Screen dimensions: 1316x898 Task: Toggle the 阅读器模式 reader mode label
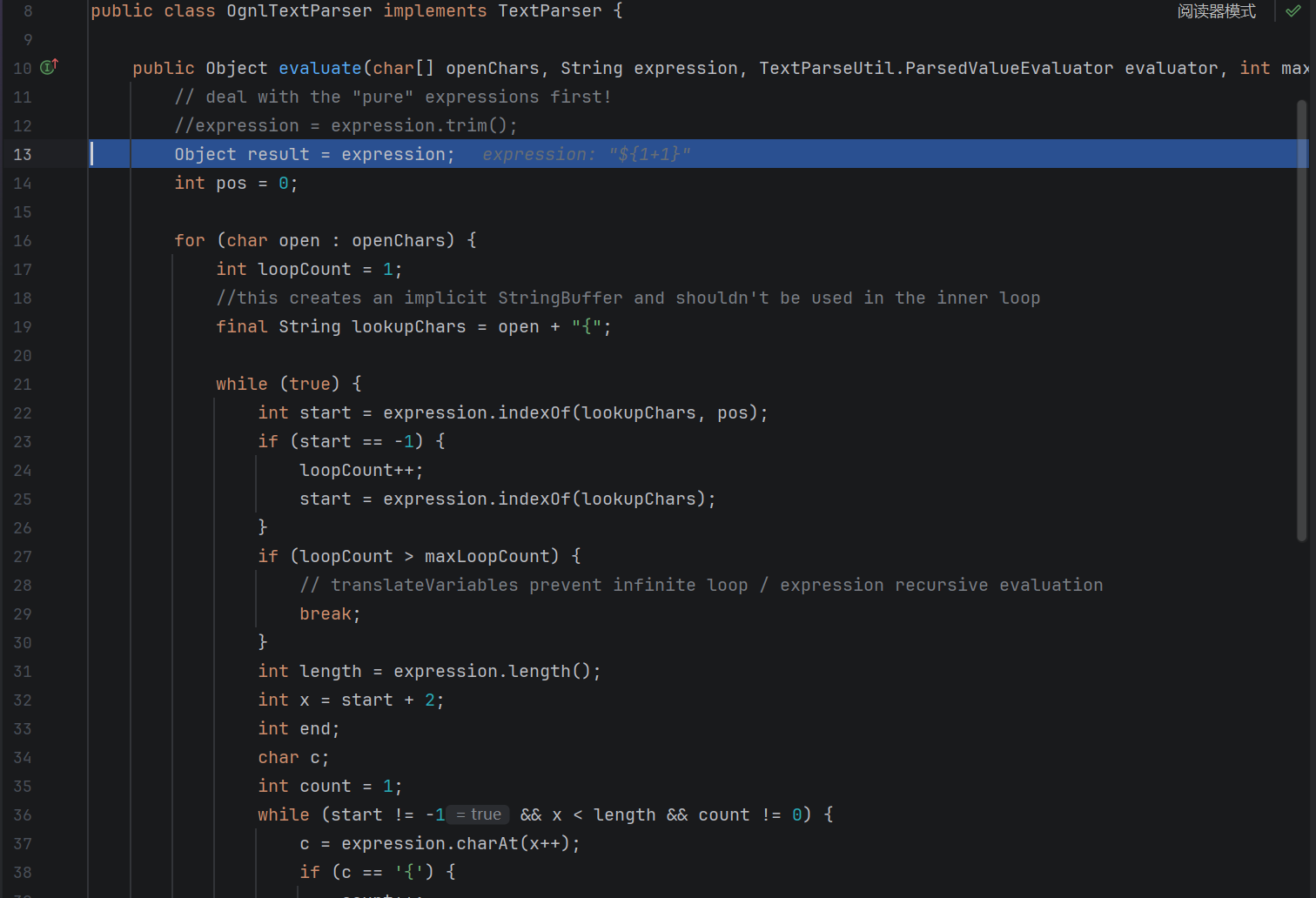point(1216,11)
